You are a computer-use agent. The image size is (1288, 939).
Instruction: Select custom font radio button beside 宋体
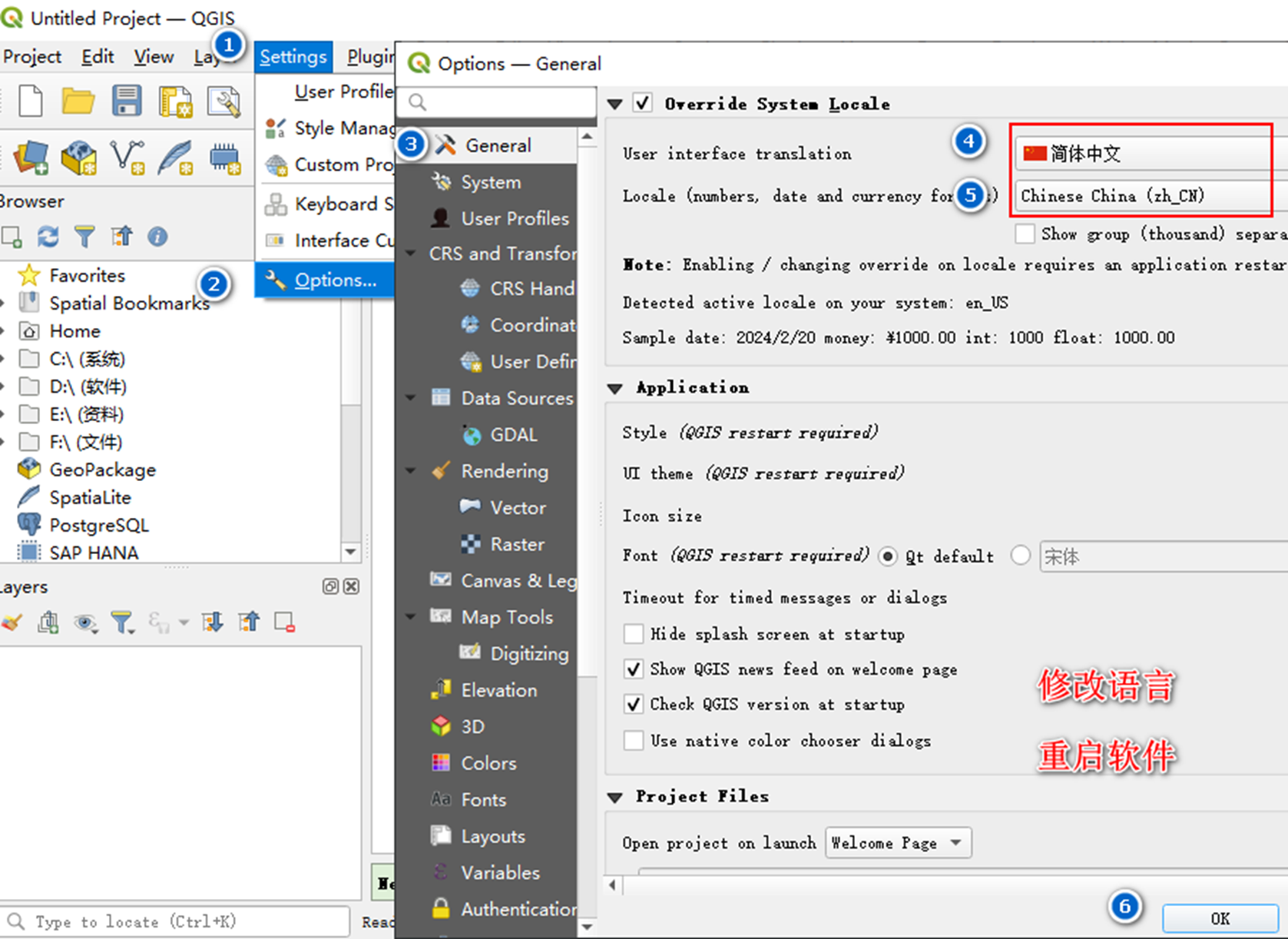point(1021,556)
